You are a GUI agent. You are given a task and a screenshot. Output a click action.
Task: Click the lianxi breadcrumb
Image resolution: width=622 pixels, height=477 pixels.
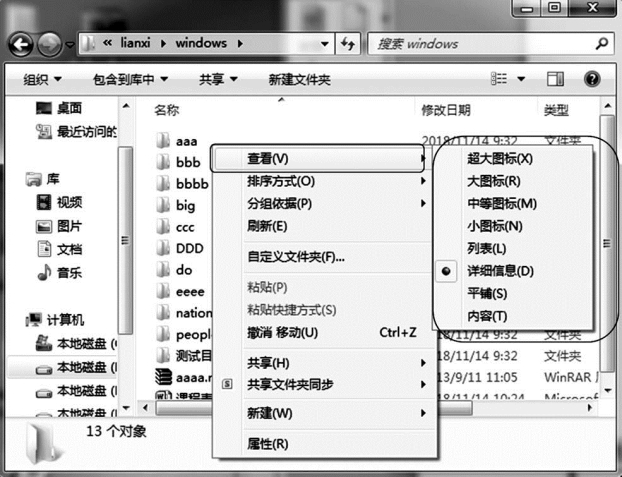[135, 43]
